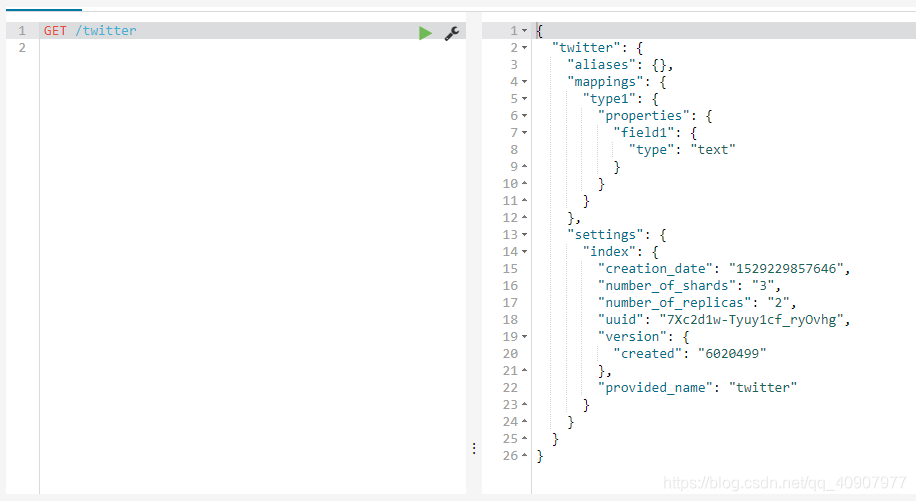Collapse the "field1" object at line 7
Viewport: 916px width, 501px height.
[525, 133]
